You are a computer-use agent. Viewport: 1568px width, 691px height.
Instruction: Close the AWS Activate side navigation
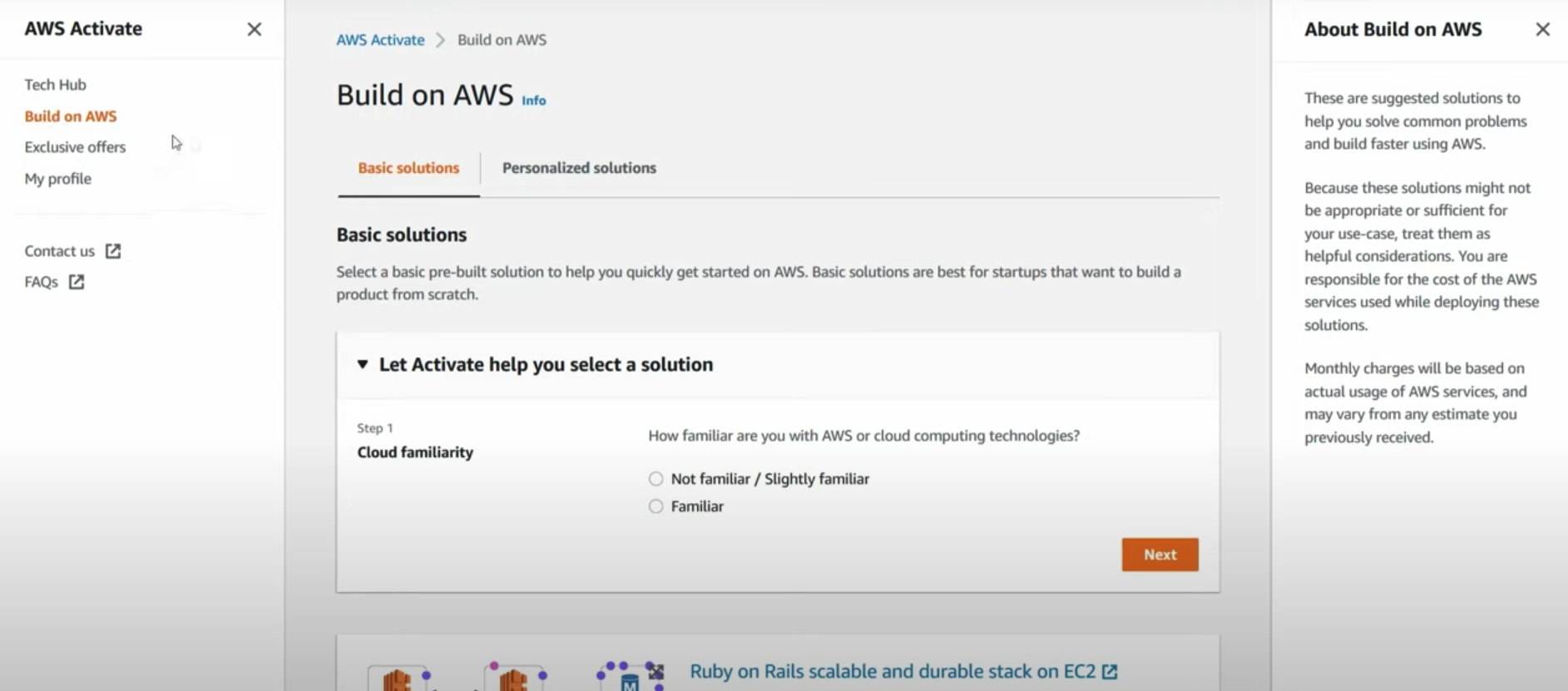coord(254,29)
